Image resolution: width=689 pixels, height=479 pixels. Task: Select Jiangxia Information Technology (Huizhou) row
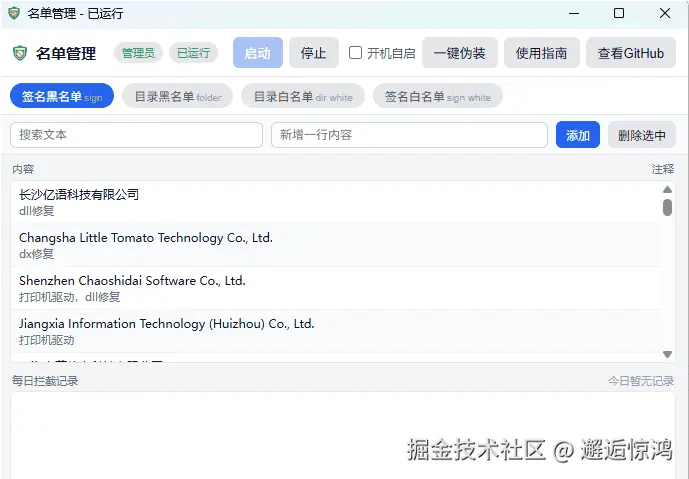click(x=336, y=331)
